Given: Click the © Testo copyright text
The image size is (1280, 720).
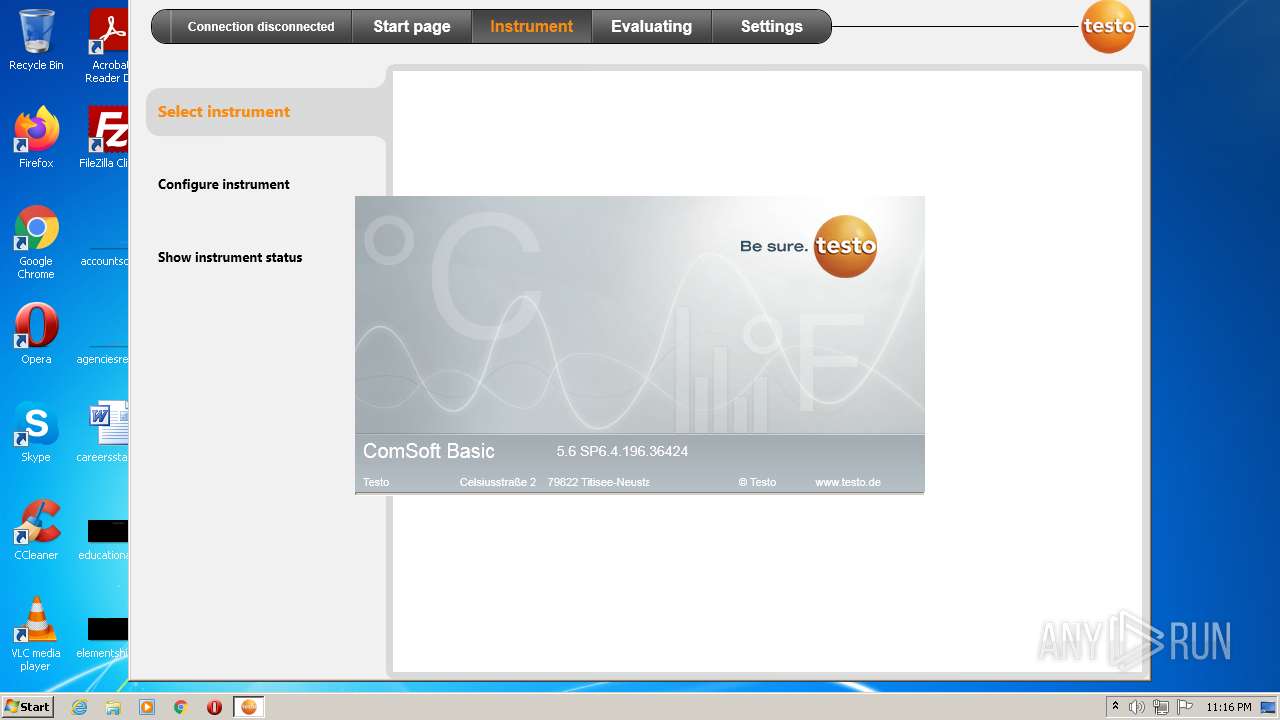Looking at the screenshot, I should pos(757,482).
